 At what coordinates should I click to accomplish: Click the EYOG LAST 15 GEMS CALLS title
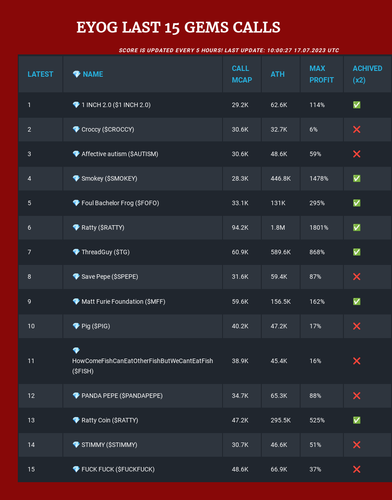pos(178,27)
